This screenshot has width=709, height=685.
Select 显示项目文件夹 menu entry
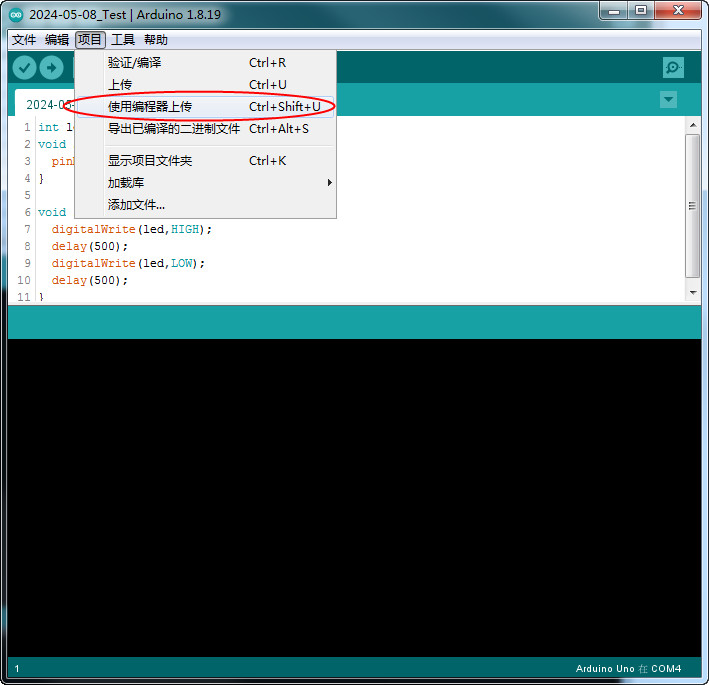(206, 161)
